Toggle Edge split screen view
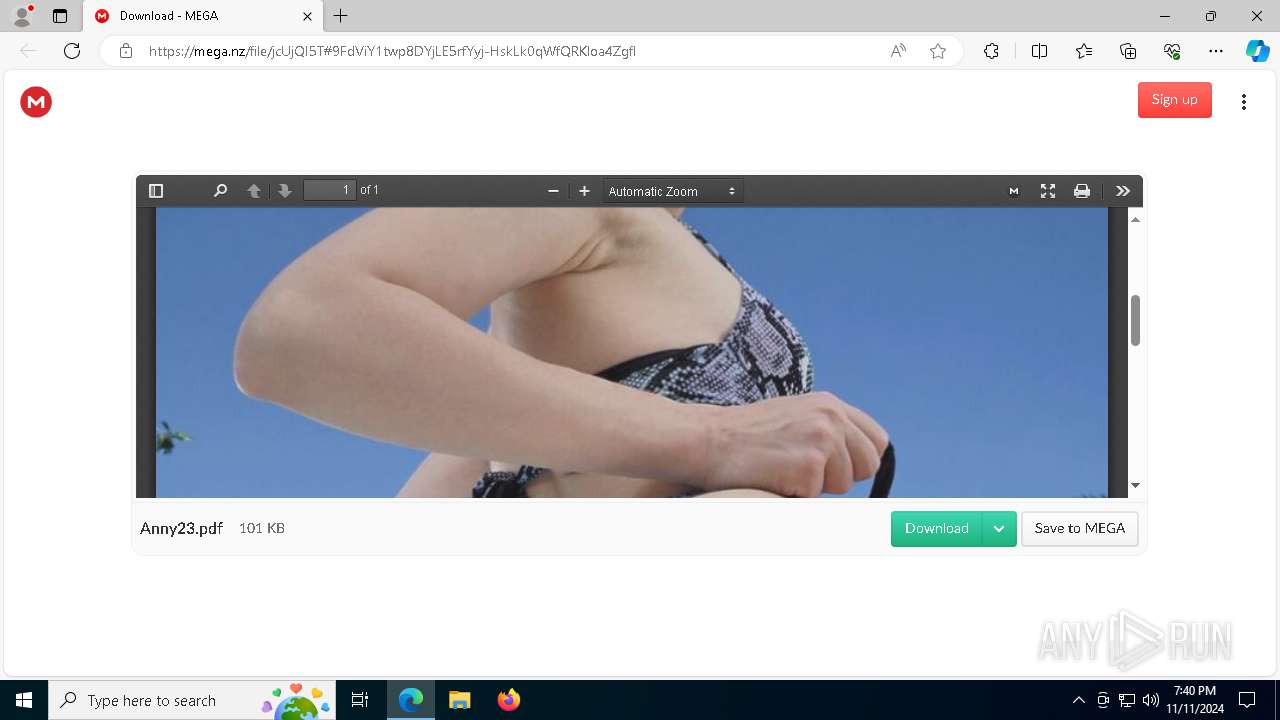The width and height of the screenshot is (1280, 720). pos(1039,51)
